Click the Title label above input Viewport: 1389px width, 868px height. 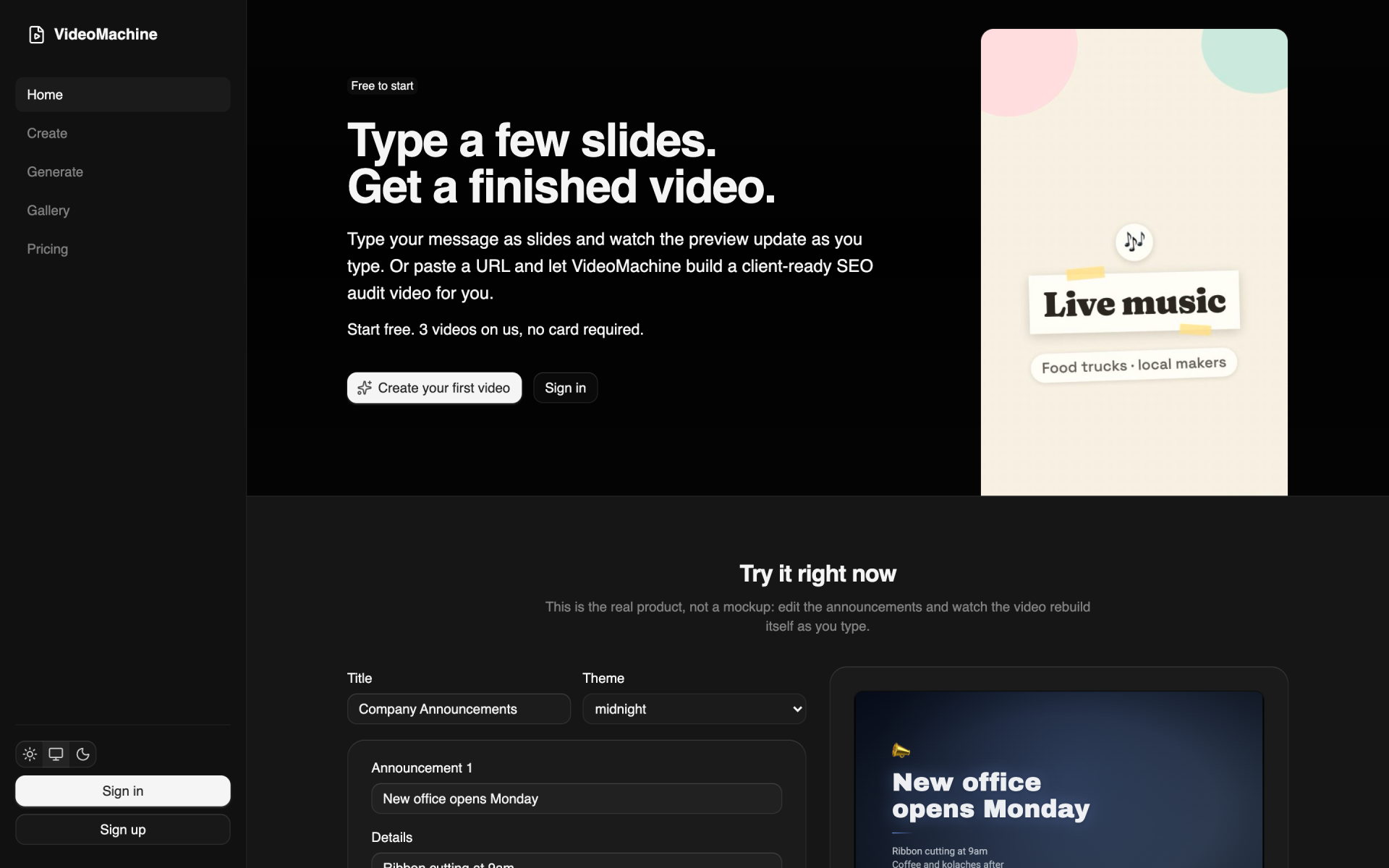pyautogui.click(x=360, y=678)
